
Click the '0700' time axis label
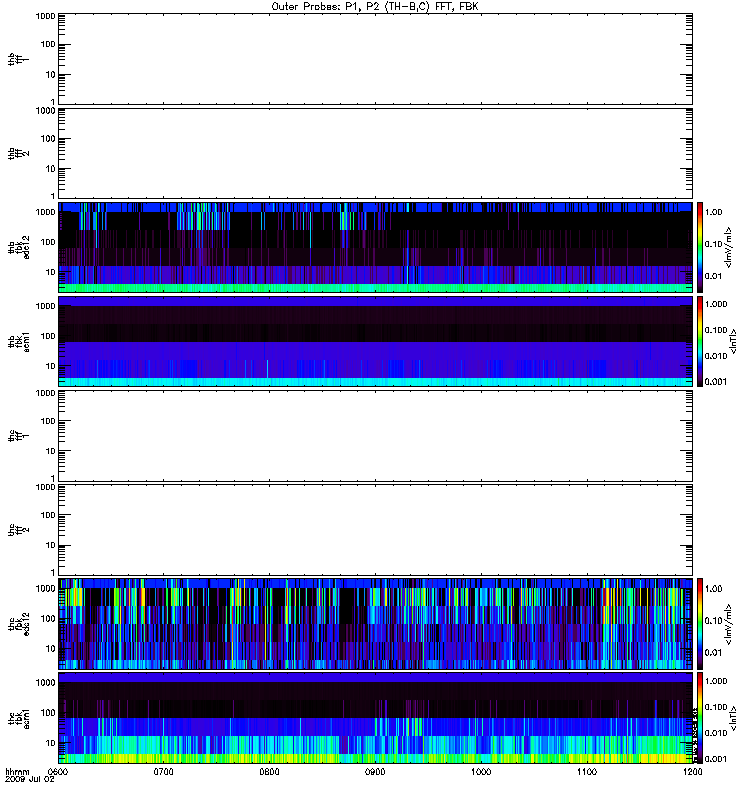164,771
